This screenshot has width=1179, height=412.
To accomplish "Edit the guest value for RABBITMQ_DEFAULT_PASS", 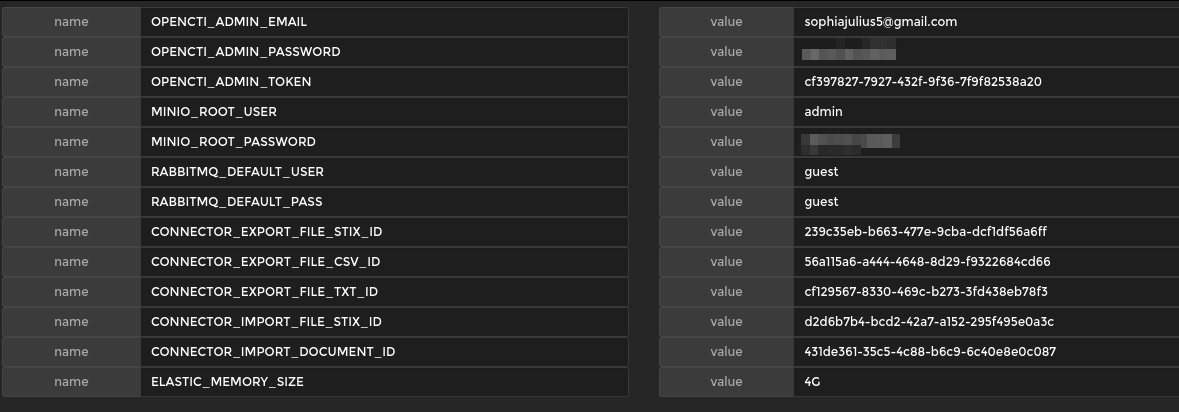I will [985, 202].
